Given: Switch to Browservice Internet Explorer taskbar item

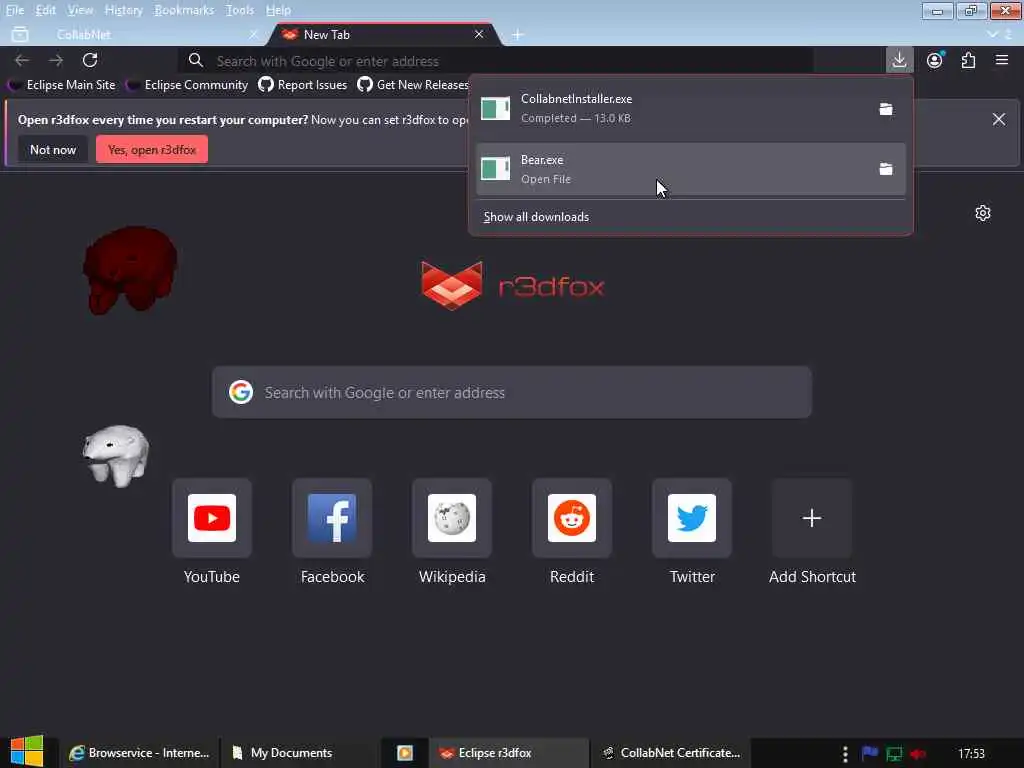Looking at the screenshot, I should pos(140,753).
